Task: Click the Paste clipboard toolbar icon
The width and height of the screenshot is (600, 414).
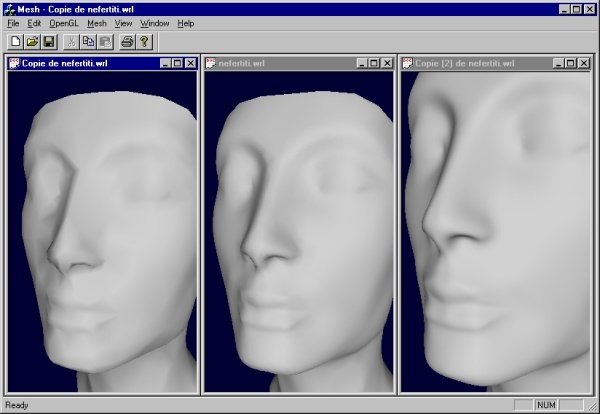Action: point(105,42)
